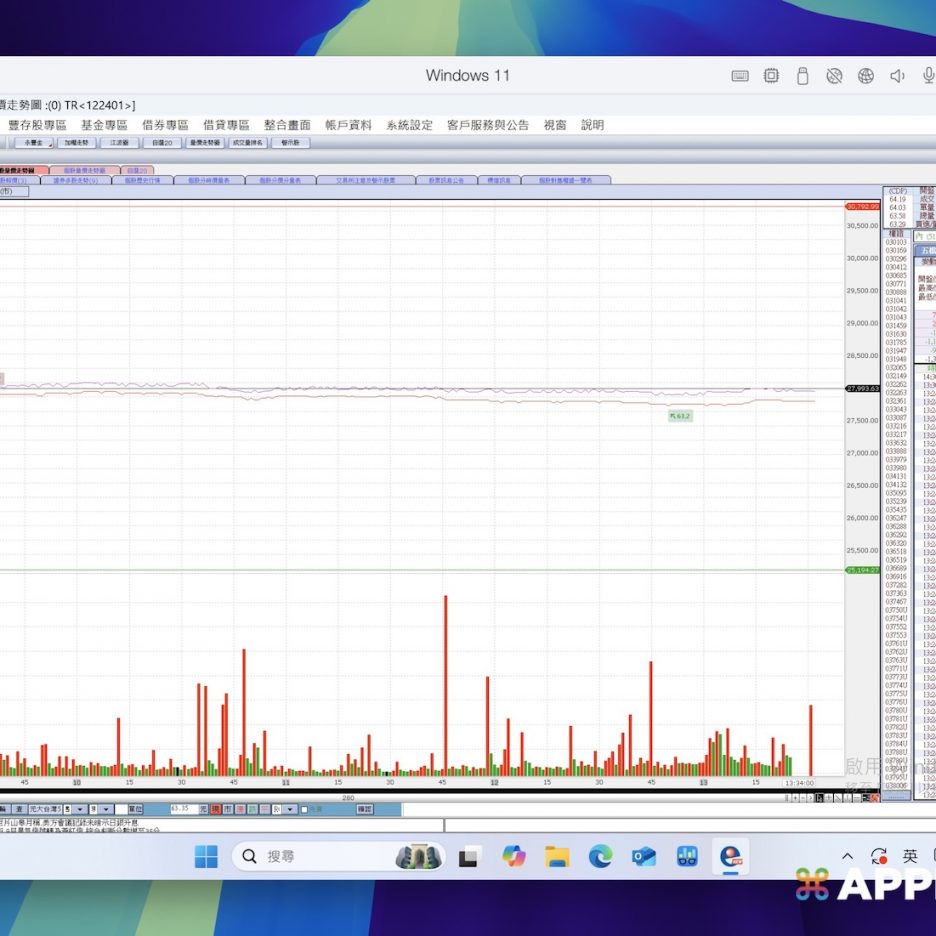The height and width of the screenshot is (936, 936).
Task: Toggle the checkbox in the bottom order bar
Action: tap(304, 809)
